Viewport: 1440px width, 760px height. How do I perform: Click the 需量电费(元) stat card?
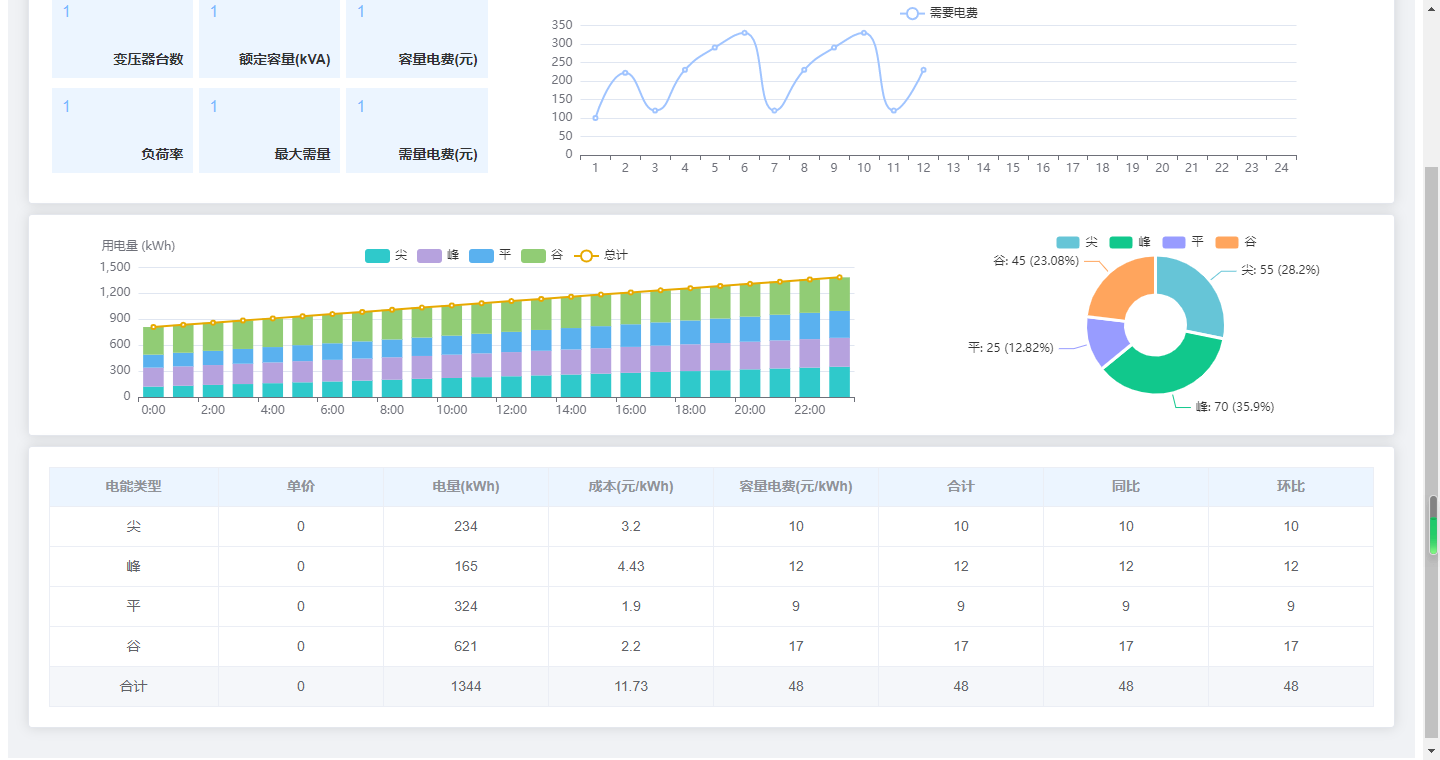click(417, 130)
